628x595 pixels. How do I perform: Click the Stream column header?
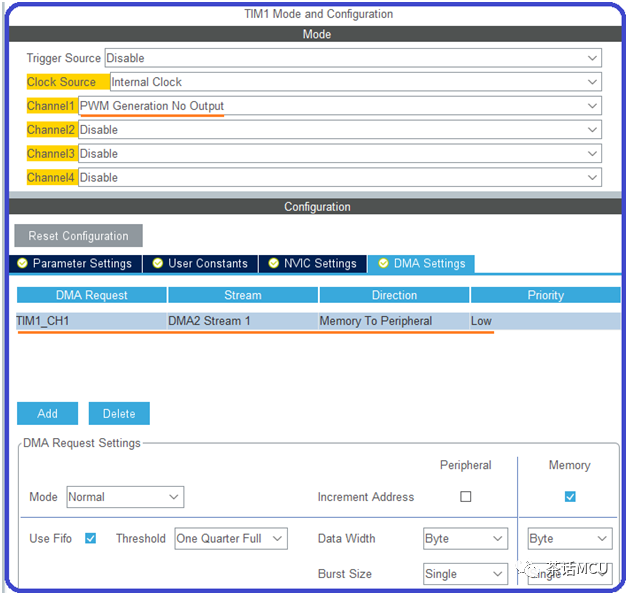(243, 295)
